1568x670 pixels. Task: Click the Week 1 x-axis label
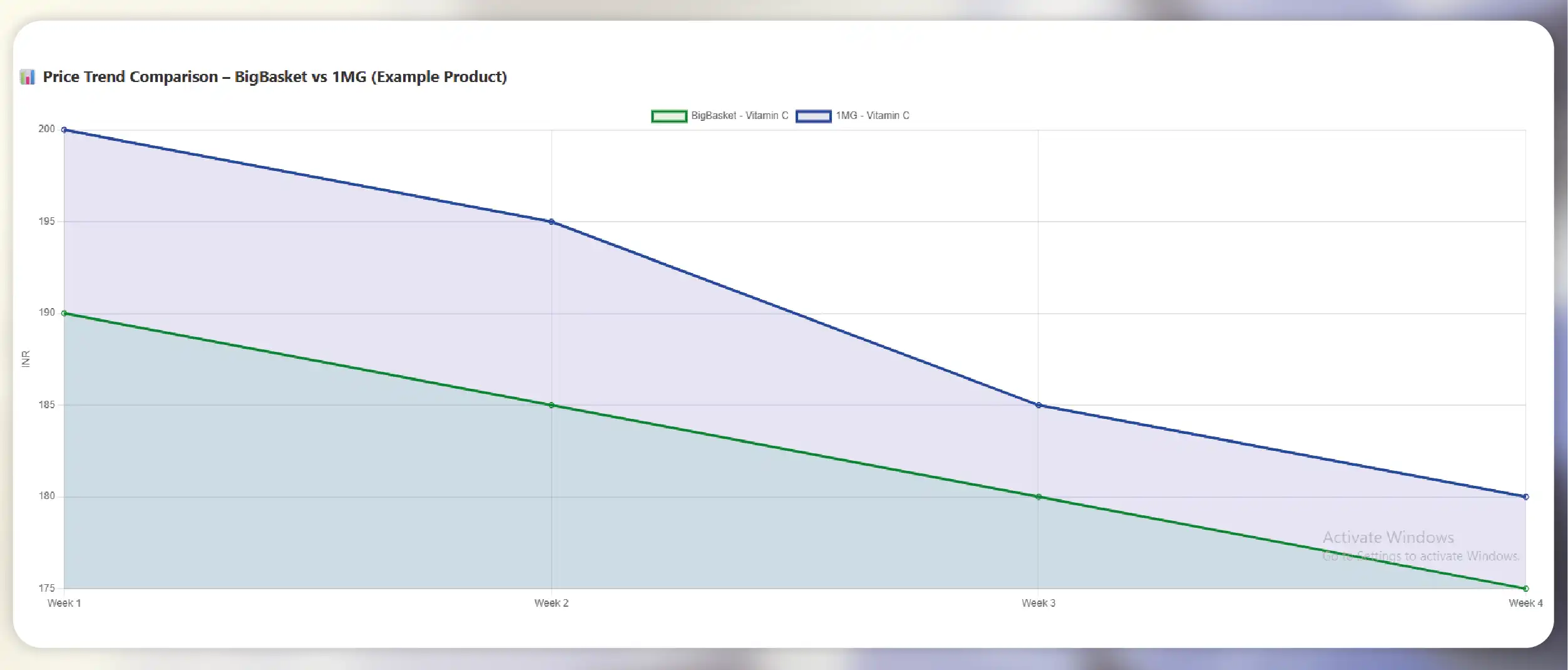(64, 603)
